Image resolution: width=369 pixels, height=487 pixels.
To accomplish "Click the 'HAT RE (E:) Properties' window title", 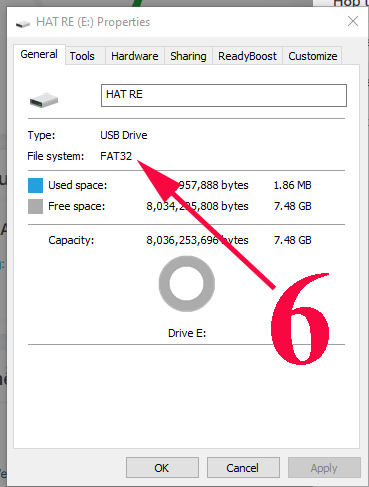I will click(x=93, y=22).
